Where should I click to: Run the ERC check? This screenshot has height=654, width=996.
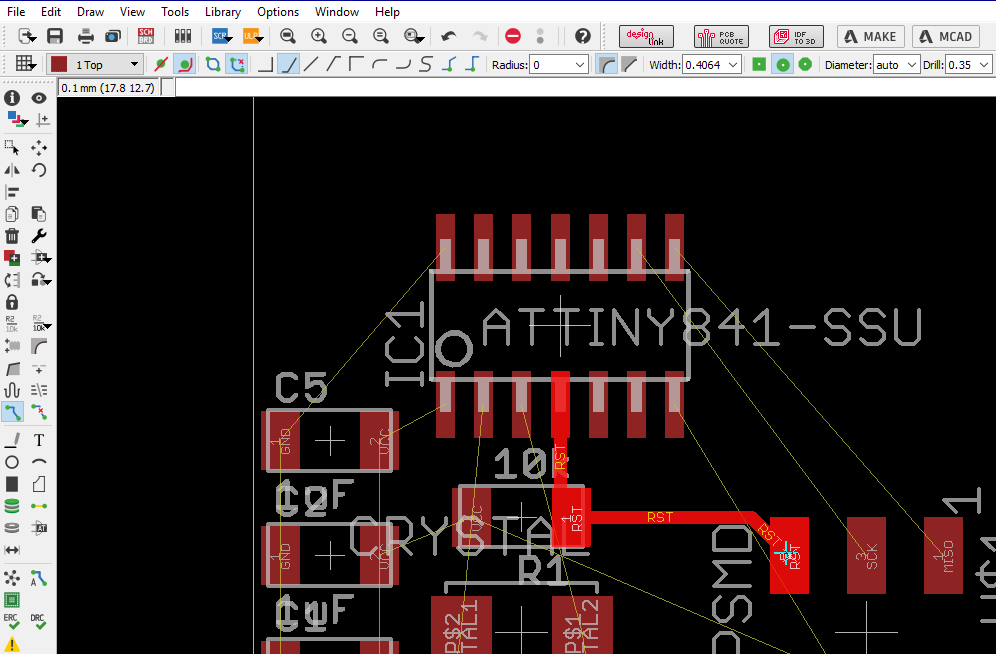click(x=11, y=621)
